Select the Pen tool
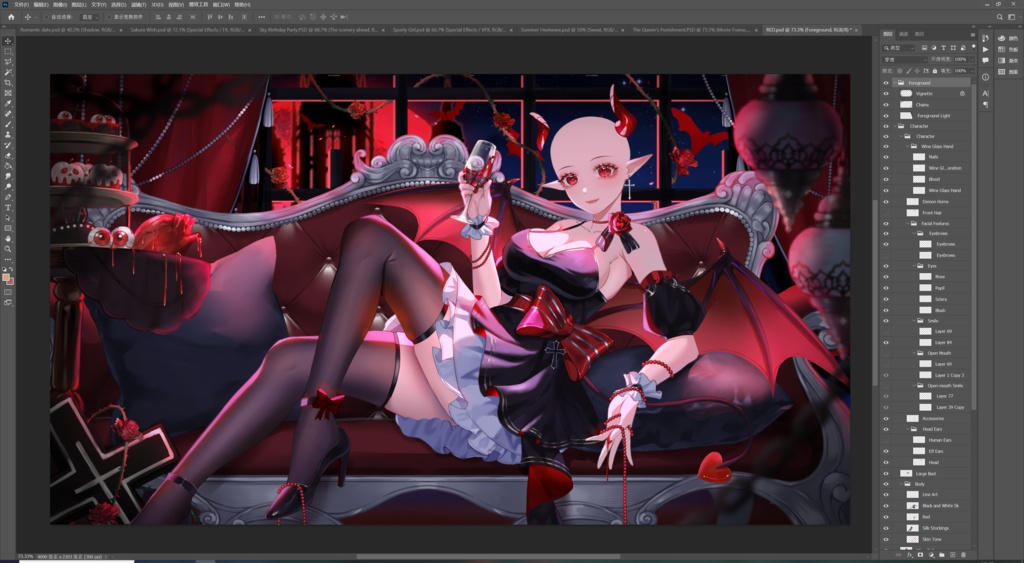 8,197
